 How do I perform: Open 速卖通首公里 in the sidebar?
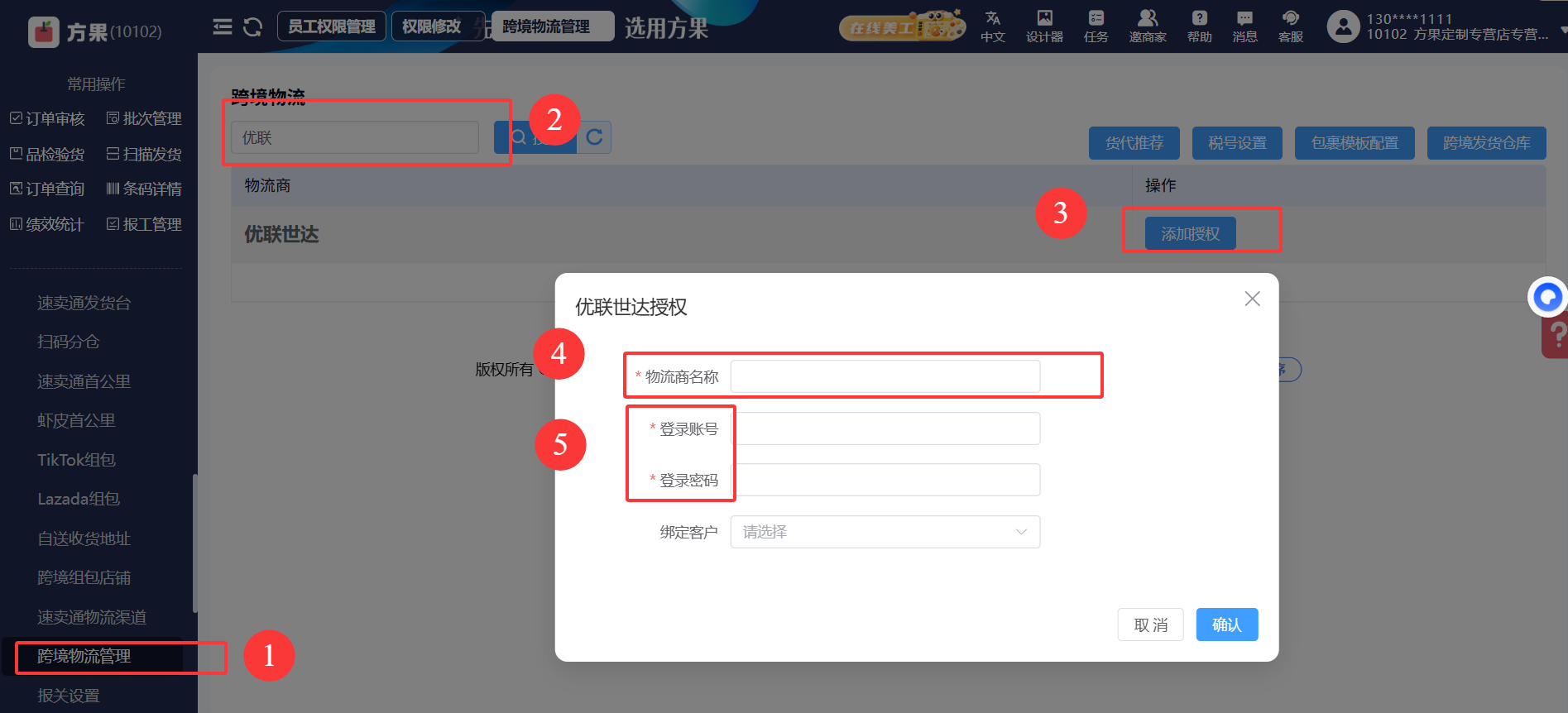coord(84,382)
